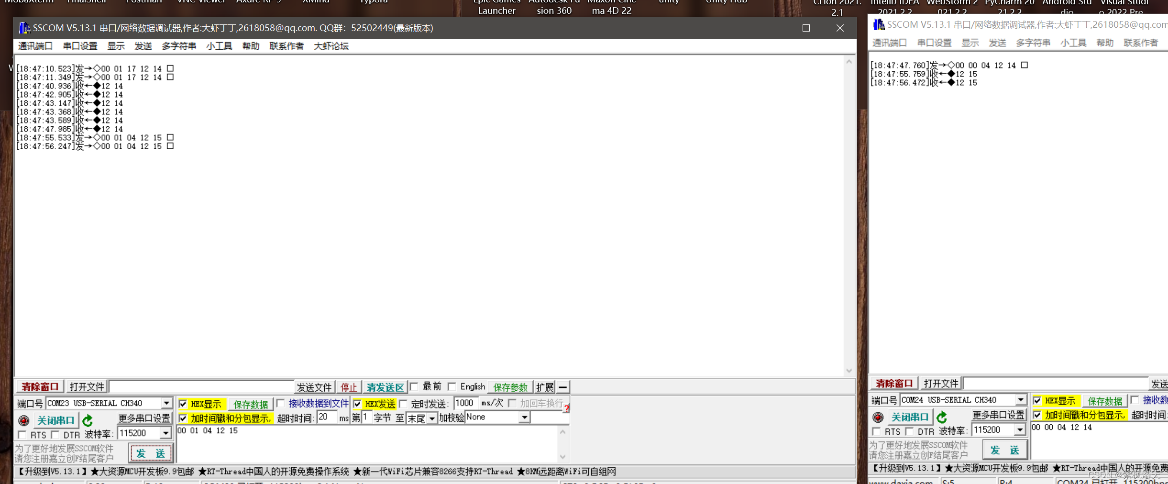Expand the 加校验 None checksum dropdown

524,417
